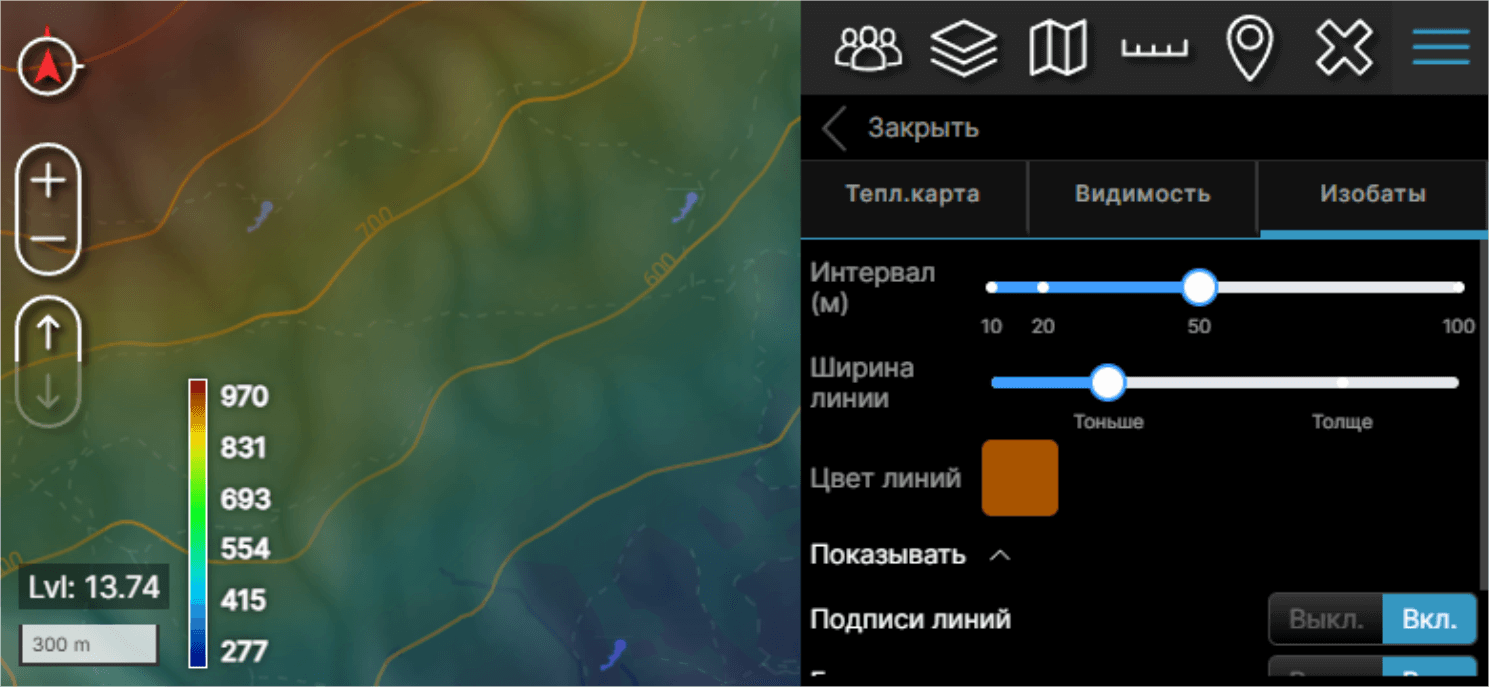Turn on Подписи линий with Вкл.
Screen dimensions: 1489x687
click(x=1429, y=619)
